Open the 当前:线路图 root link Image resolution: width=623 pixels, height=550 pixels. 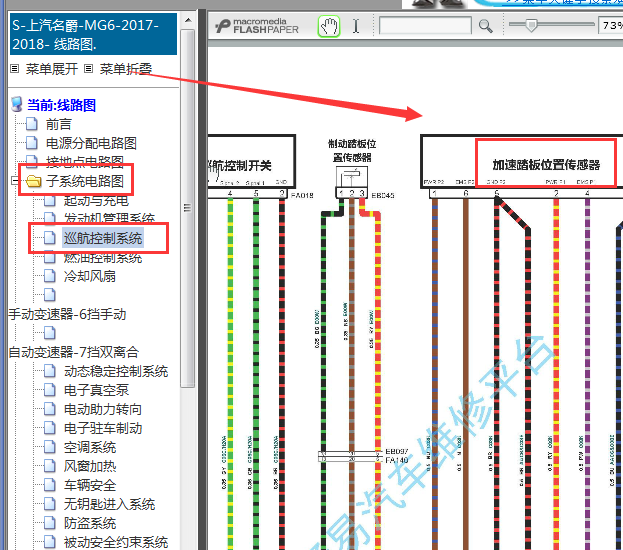pos(61,105)
